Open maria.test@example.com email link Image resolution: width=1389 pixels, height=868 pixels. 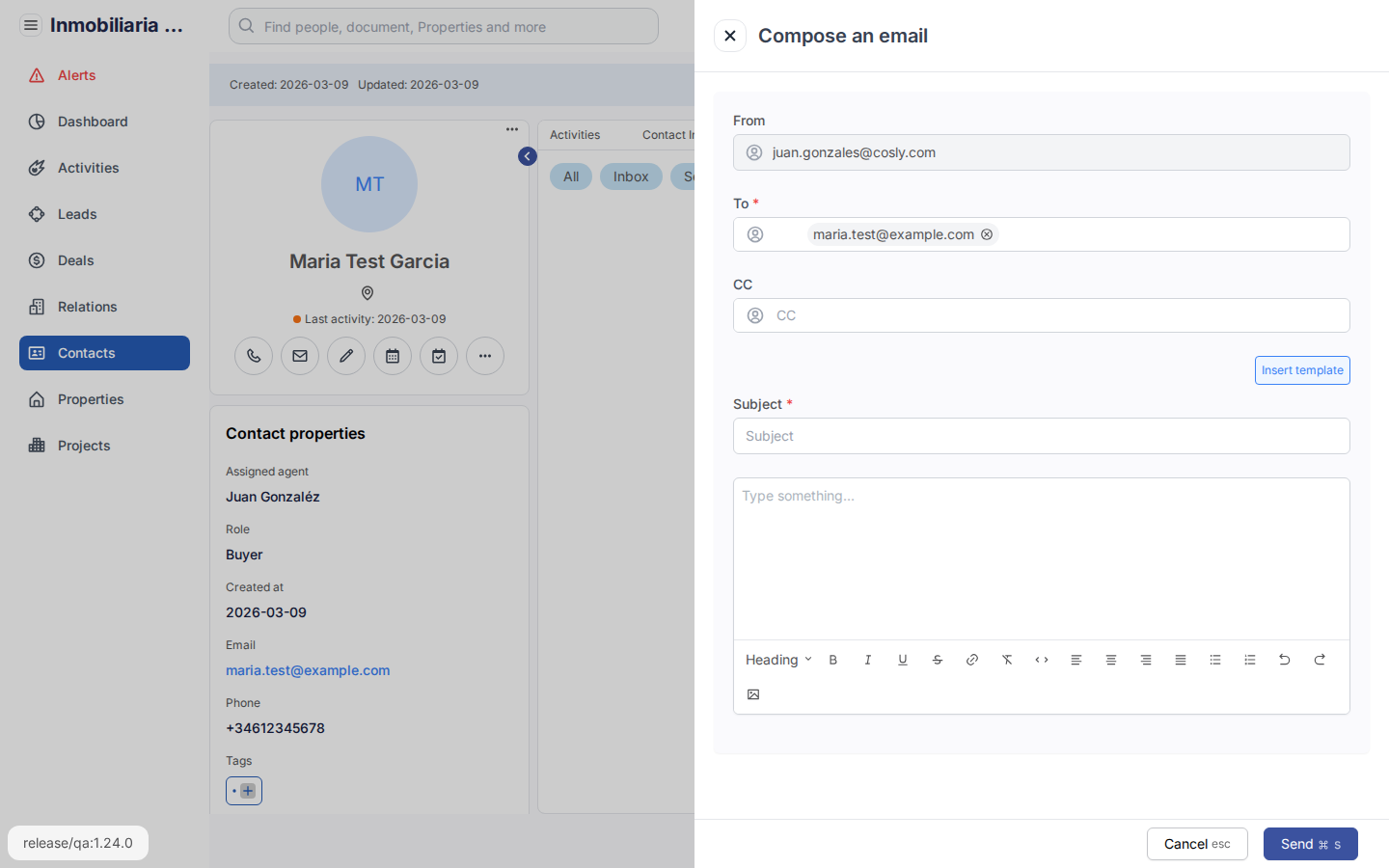pyautogui.click(x=308, y=669)
